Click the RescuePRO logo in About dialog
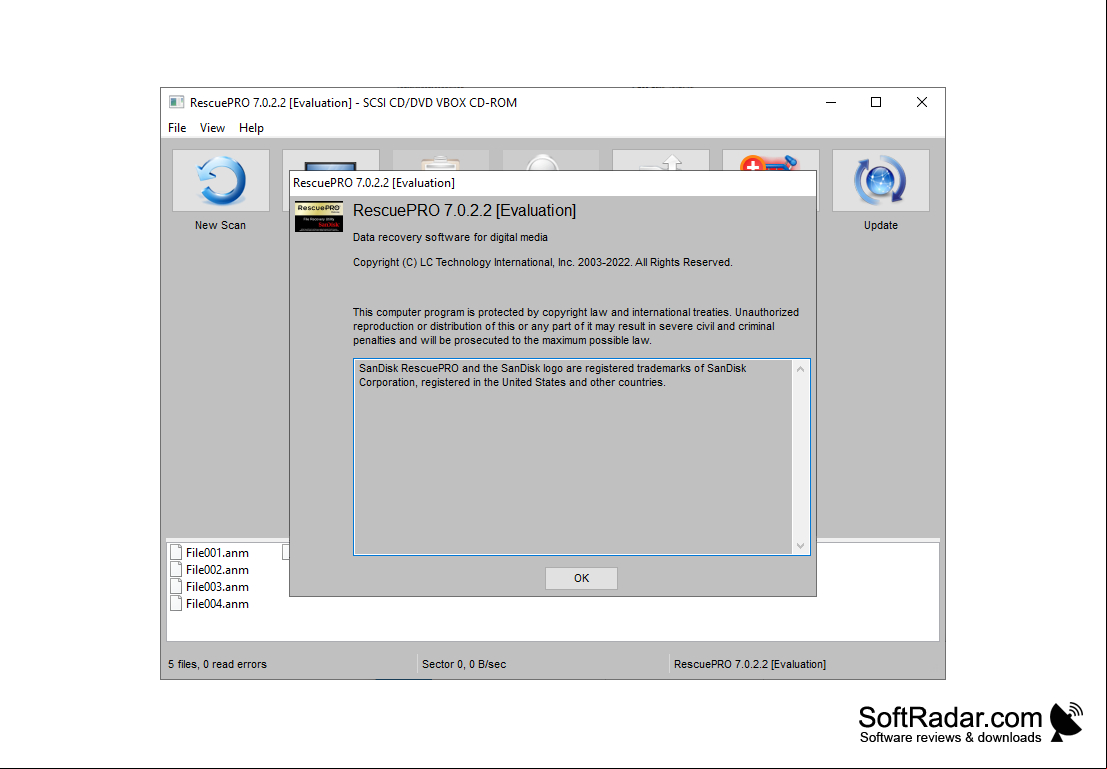This screenshot has height=769, width=1107. 319,216
